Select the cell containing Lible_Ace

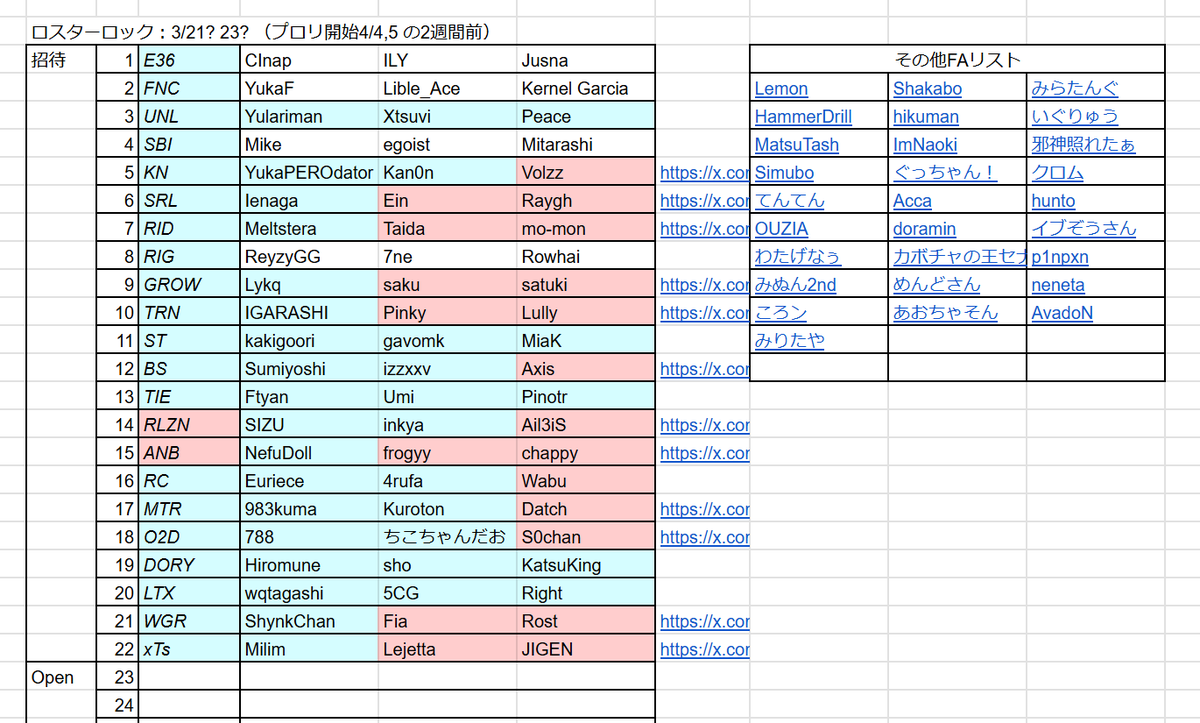point(448,88)
